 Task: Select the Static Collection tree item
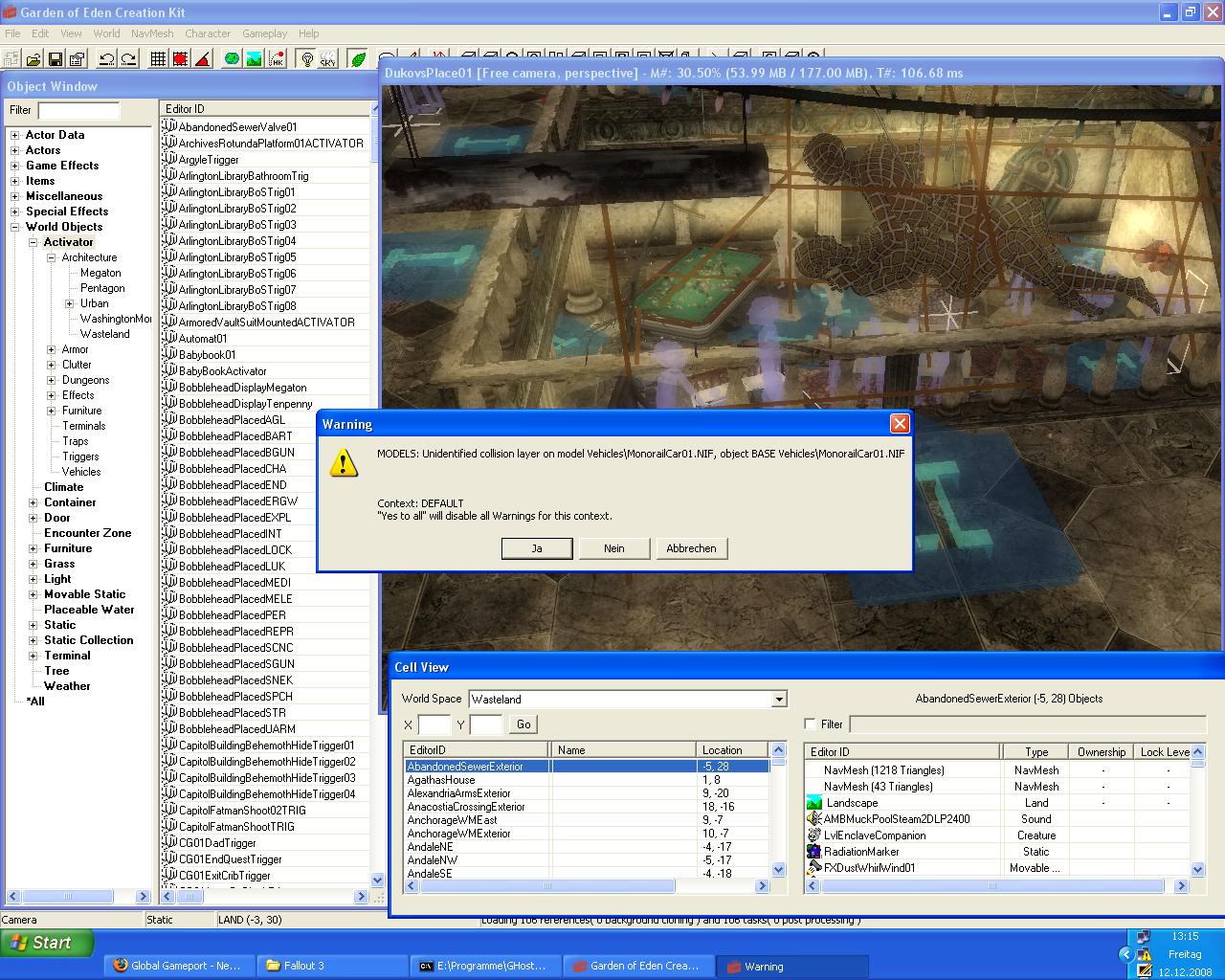click(x=88, y=640)
